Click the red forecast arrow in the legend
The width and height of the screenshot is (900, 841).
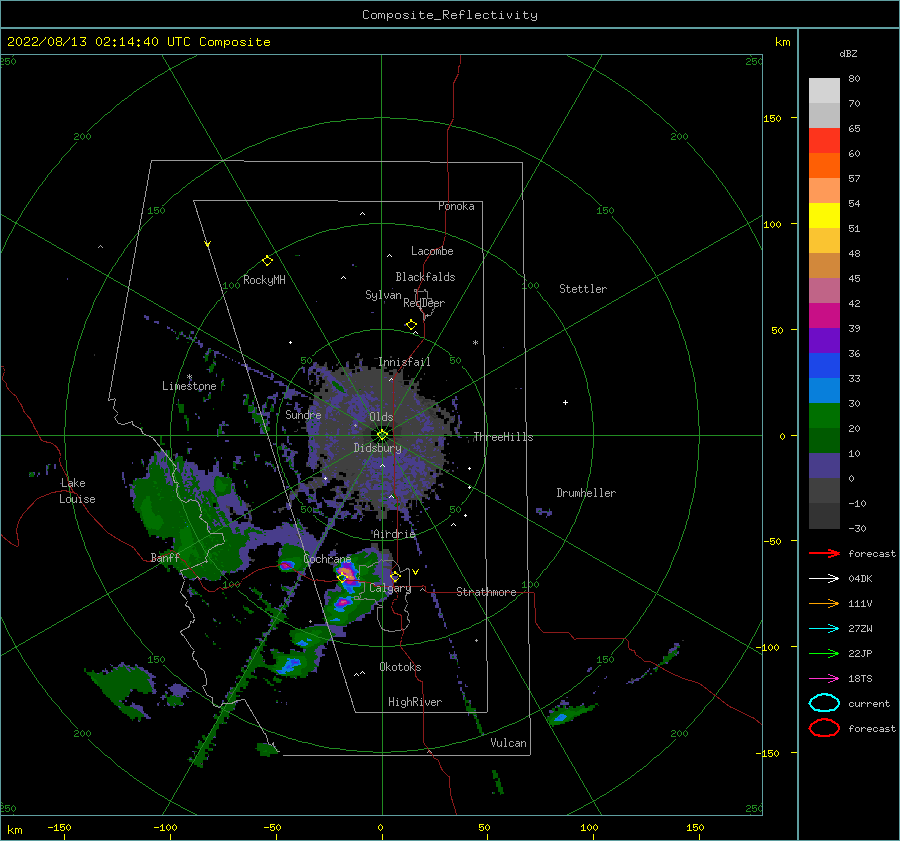[x=824, y=553]
